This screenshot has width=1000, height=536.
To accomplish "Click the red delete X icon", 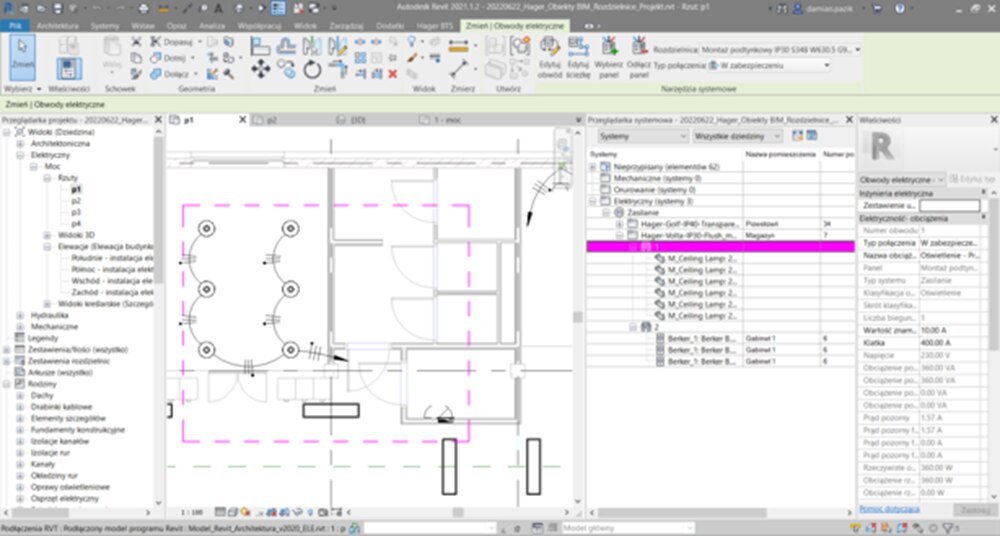I will (392, 73).
